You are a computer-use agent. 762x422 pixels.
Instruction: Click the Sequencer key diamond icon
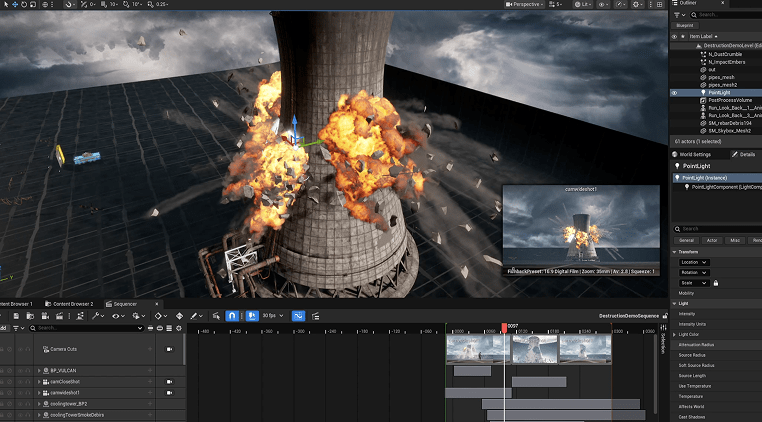(x=159, y=316)
